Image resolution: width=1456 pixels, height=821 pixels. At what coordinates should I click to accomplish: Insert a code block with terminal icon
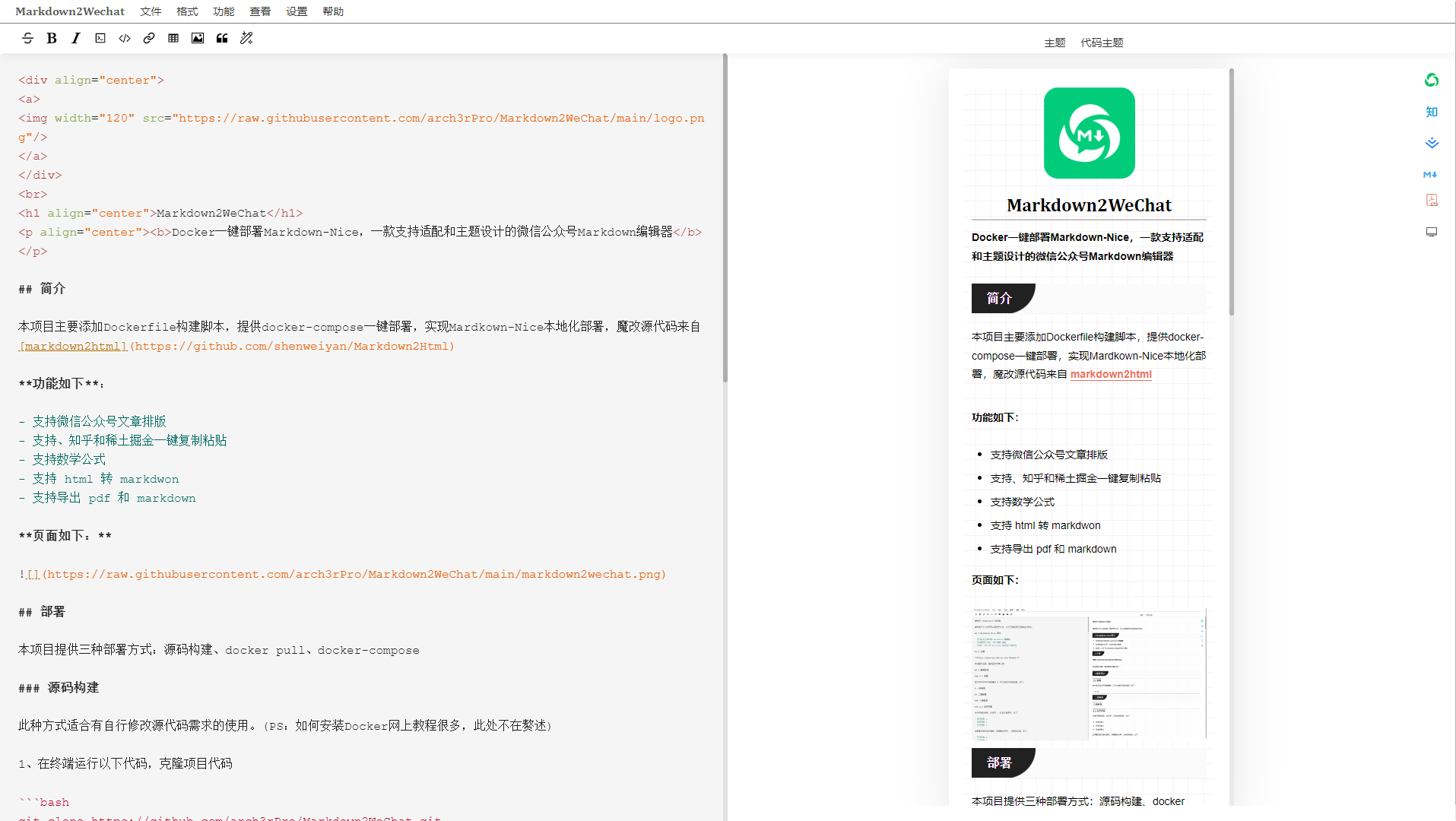coord(100,38)
